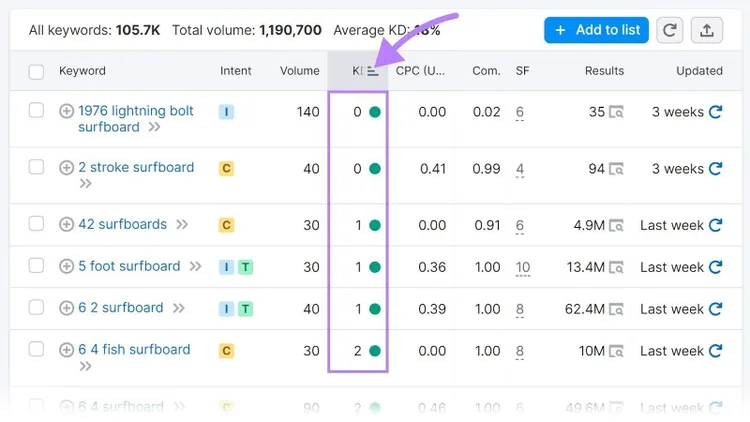
Task: Add '2 stroke surfboard' via plus icon
Action: (66, 167)
